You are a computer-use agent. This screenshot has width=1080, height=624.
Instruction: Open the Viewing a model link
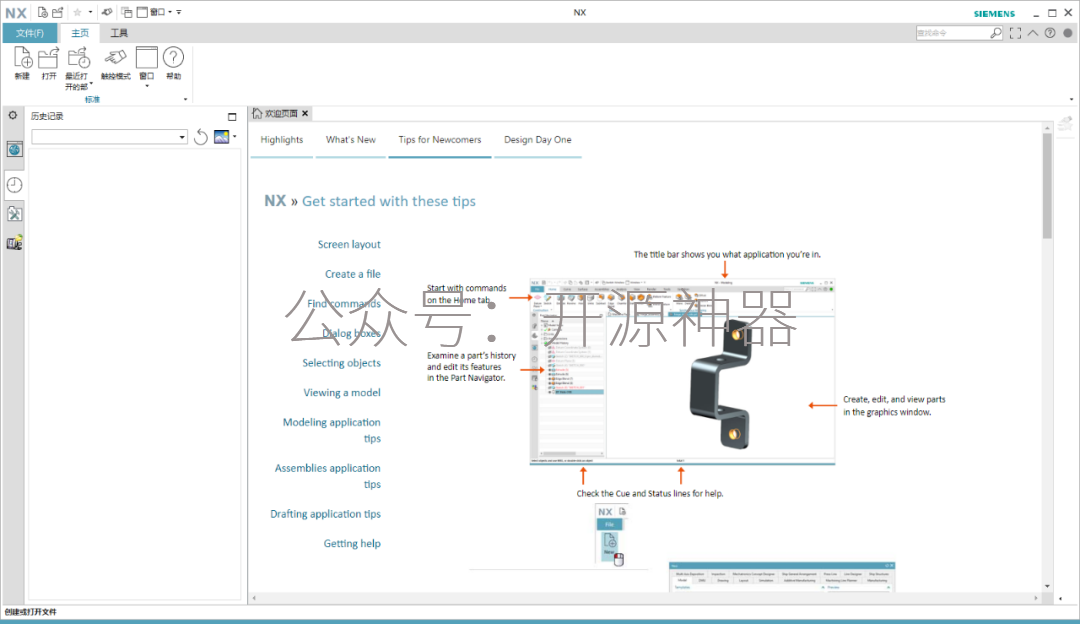[342, 393]
